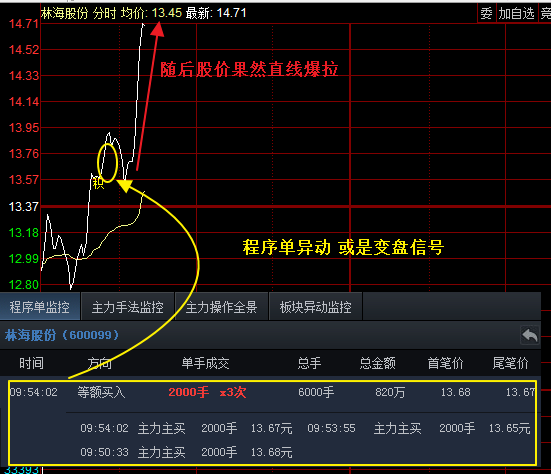The height and width of the screenshot is (474, 551).
Task: Switch to 主力手法监控 tab
Action: (x=128, y=307)
